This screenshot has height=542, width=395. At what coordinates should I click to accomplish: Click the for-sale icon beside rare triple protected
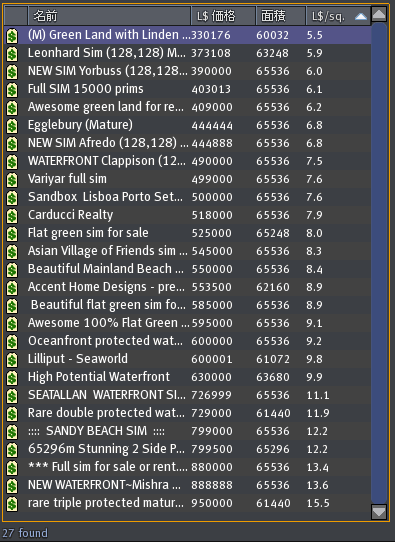(x=12, y=504)
